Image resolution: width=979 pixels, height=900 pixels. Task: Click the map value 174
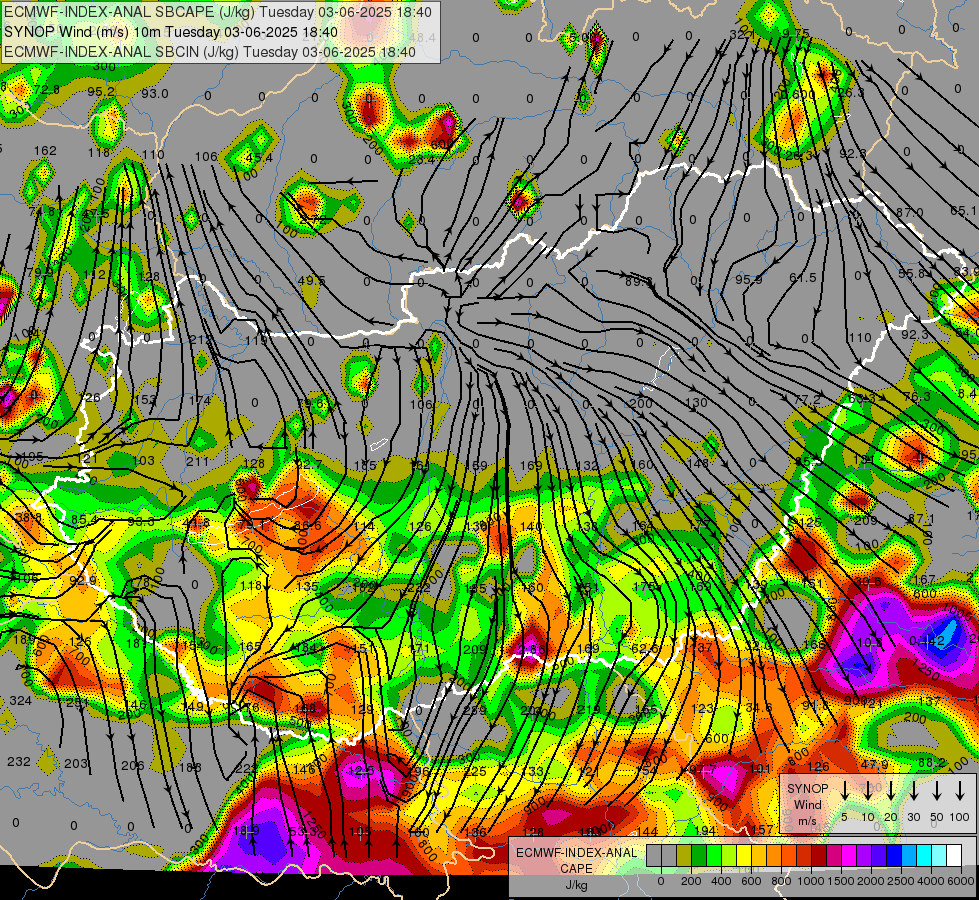click(x=200, y=400)
